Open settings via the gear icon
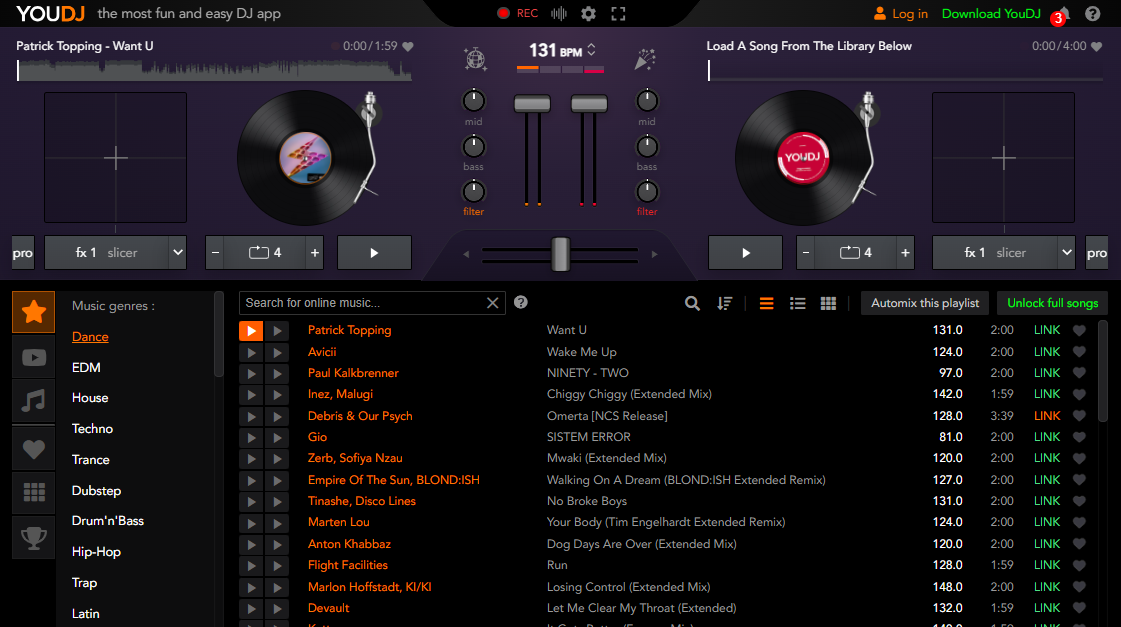This screenshot has width=1121, height=627. point(588,14)
